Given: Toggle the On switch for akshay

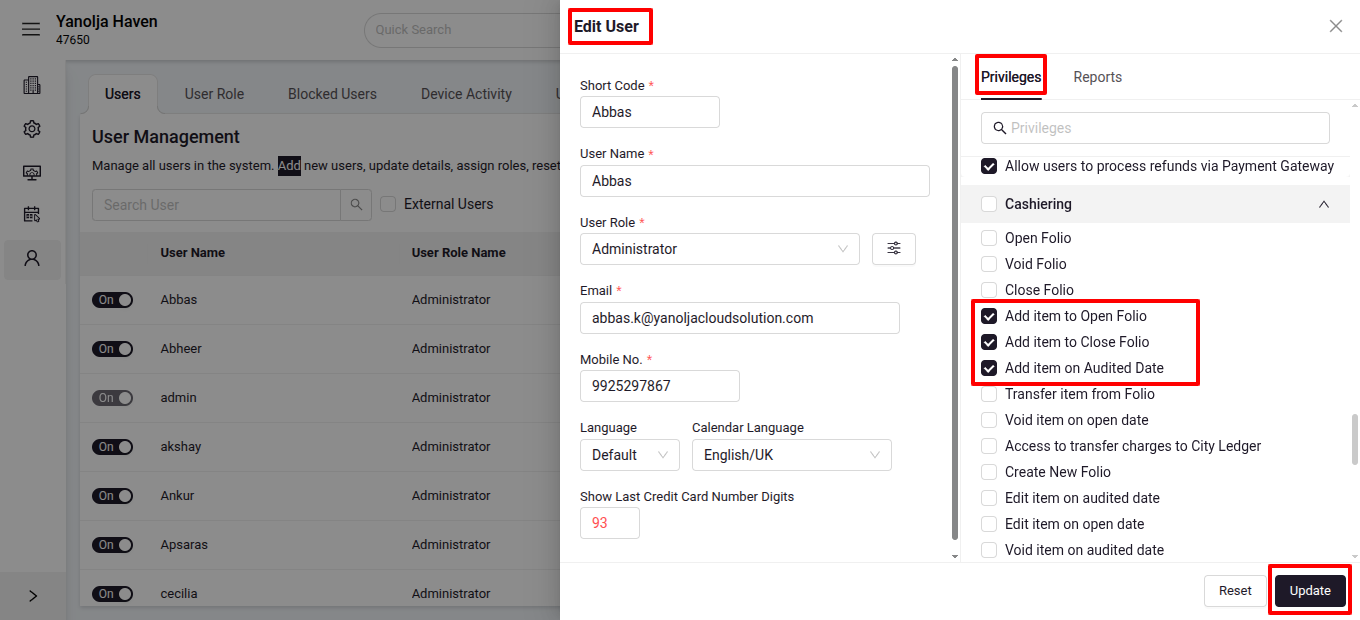Looking at the screenshot, I should point(112,447).
